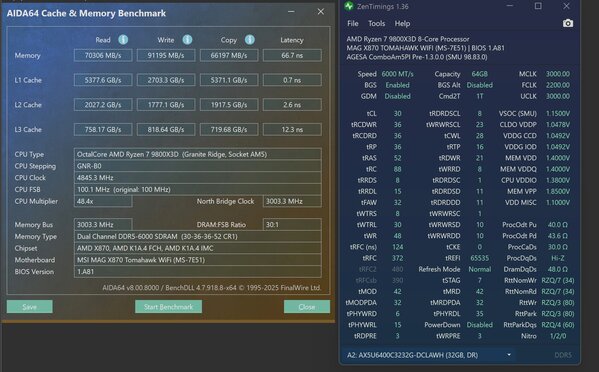Open the File menu in ZenTimings
599x372 pixels.
pyautogui.click(x=353, y=24)
